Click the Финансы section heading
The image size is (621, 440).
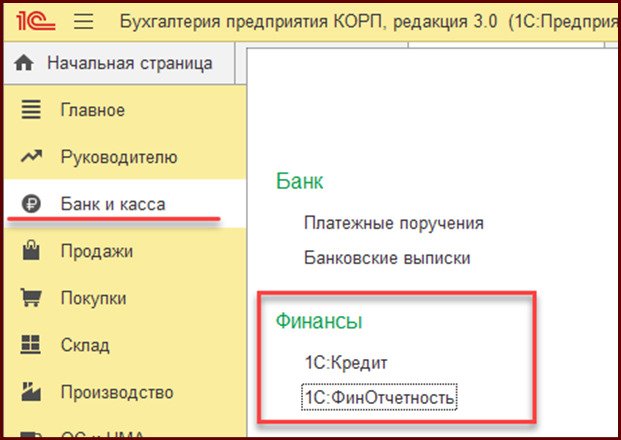[318, 321]
